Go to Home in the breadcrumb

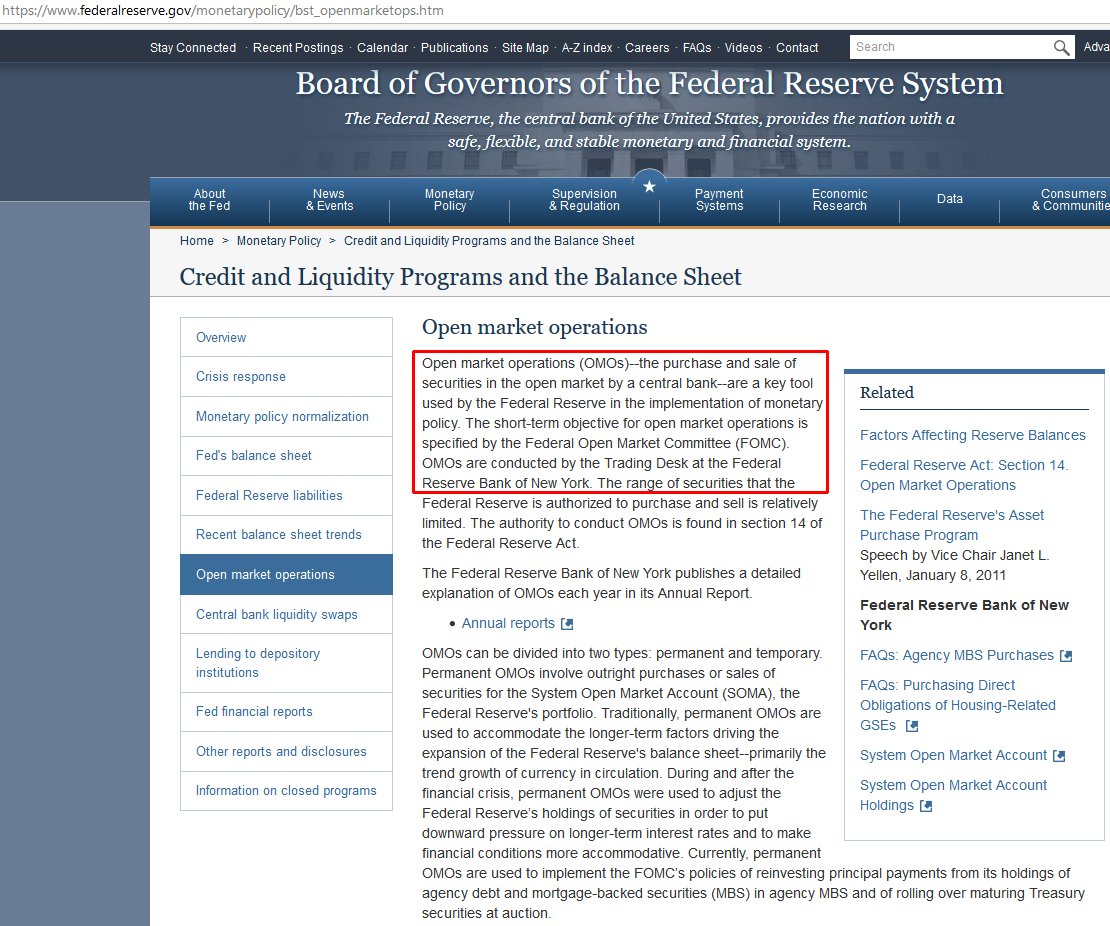[x=197, y=241]
